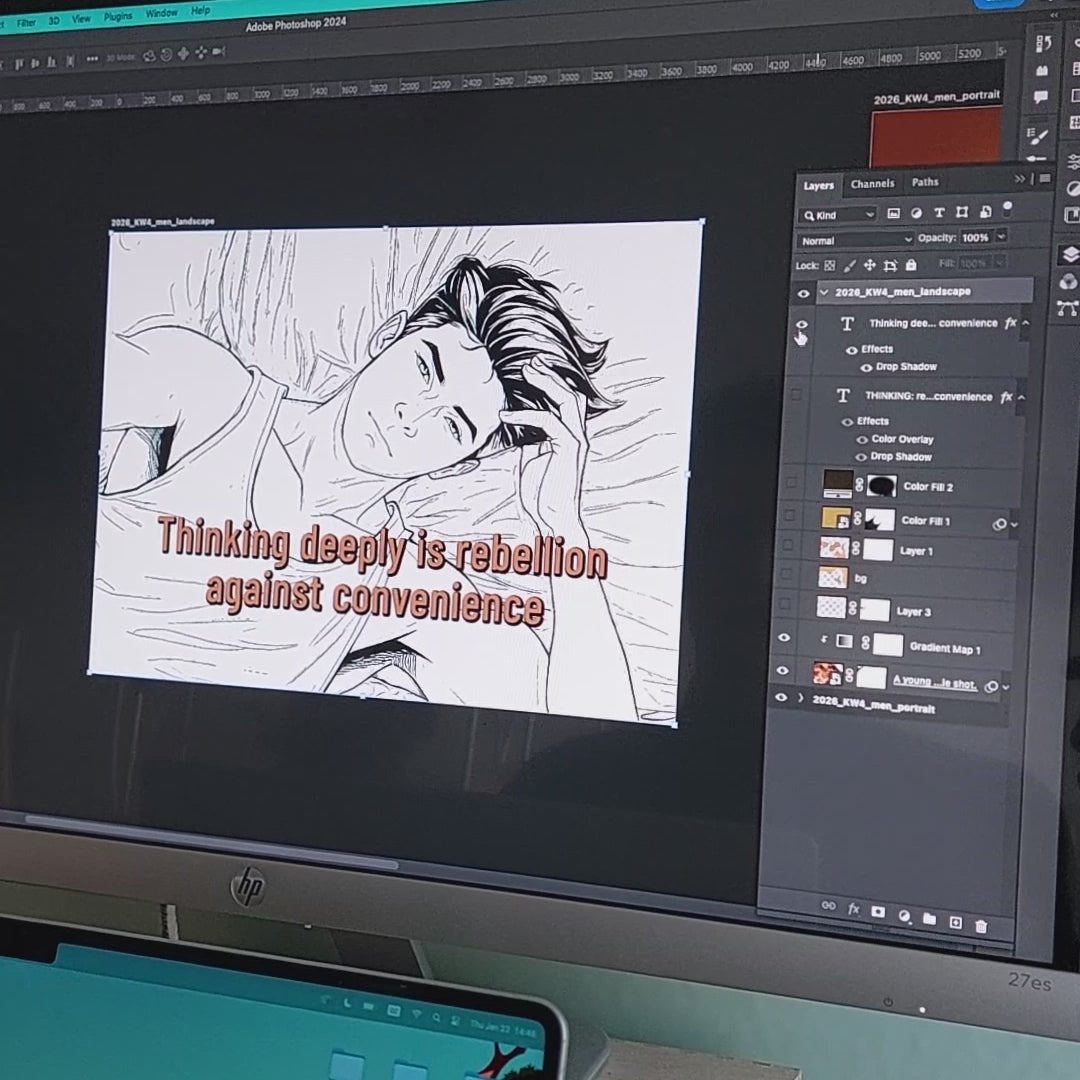
Task: Click the Link layers chain icon
Action: [x=828, y=905]
